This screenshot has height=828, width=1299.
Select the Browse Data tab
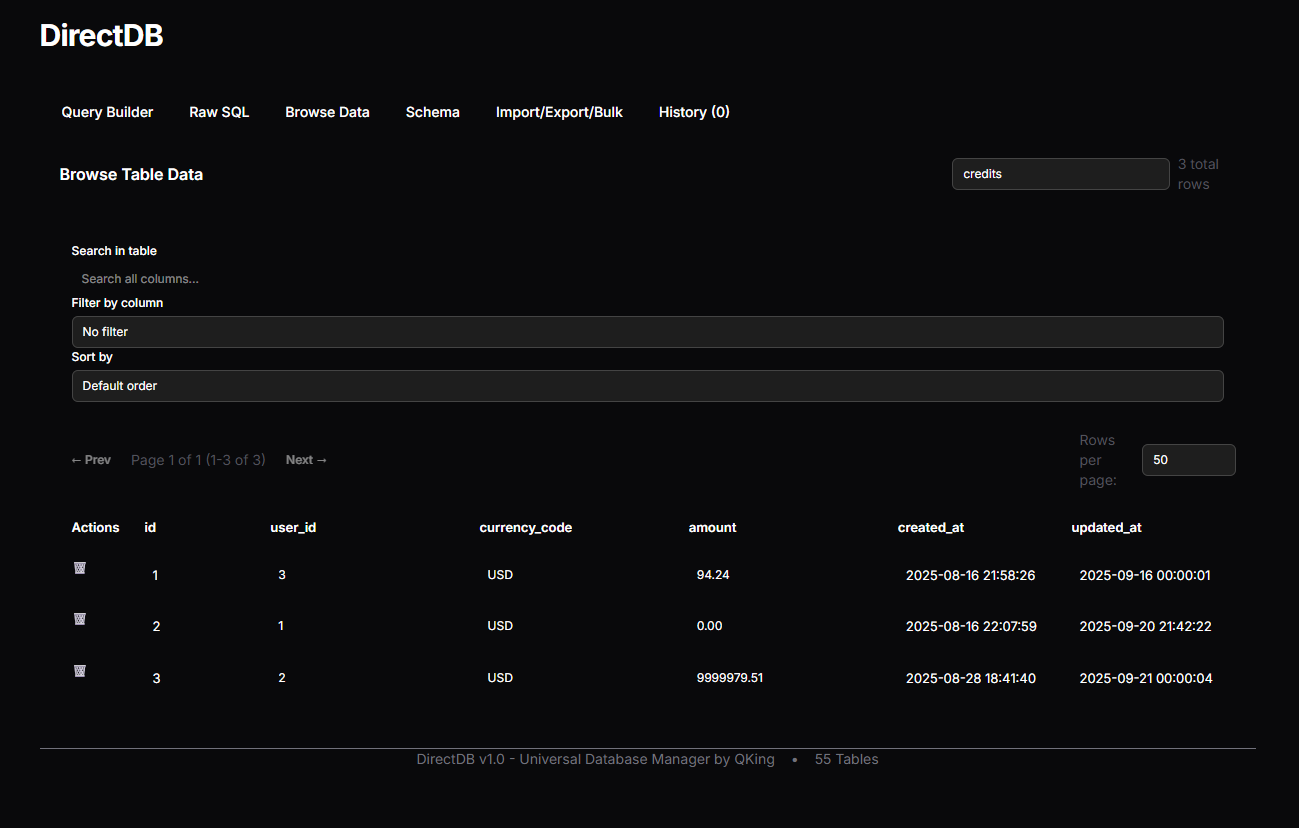click(x=327, y=112)
